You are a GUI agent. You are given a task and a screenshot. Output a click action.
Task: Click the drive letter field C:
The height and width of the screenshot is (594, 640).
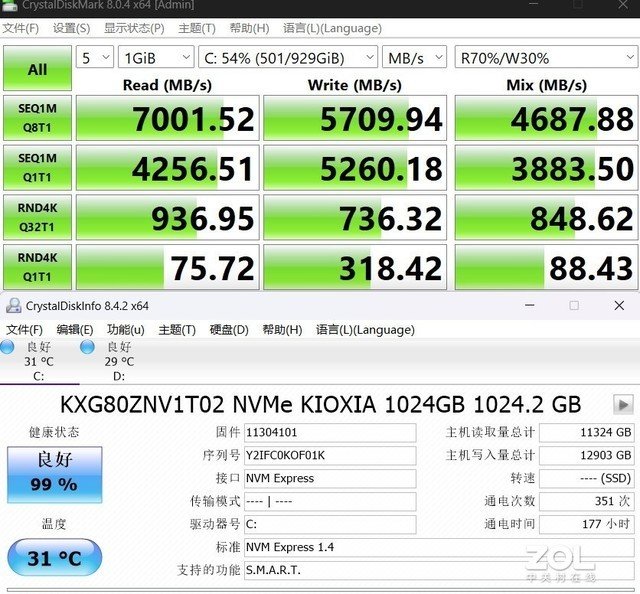click(330, 524)
